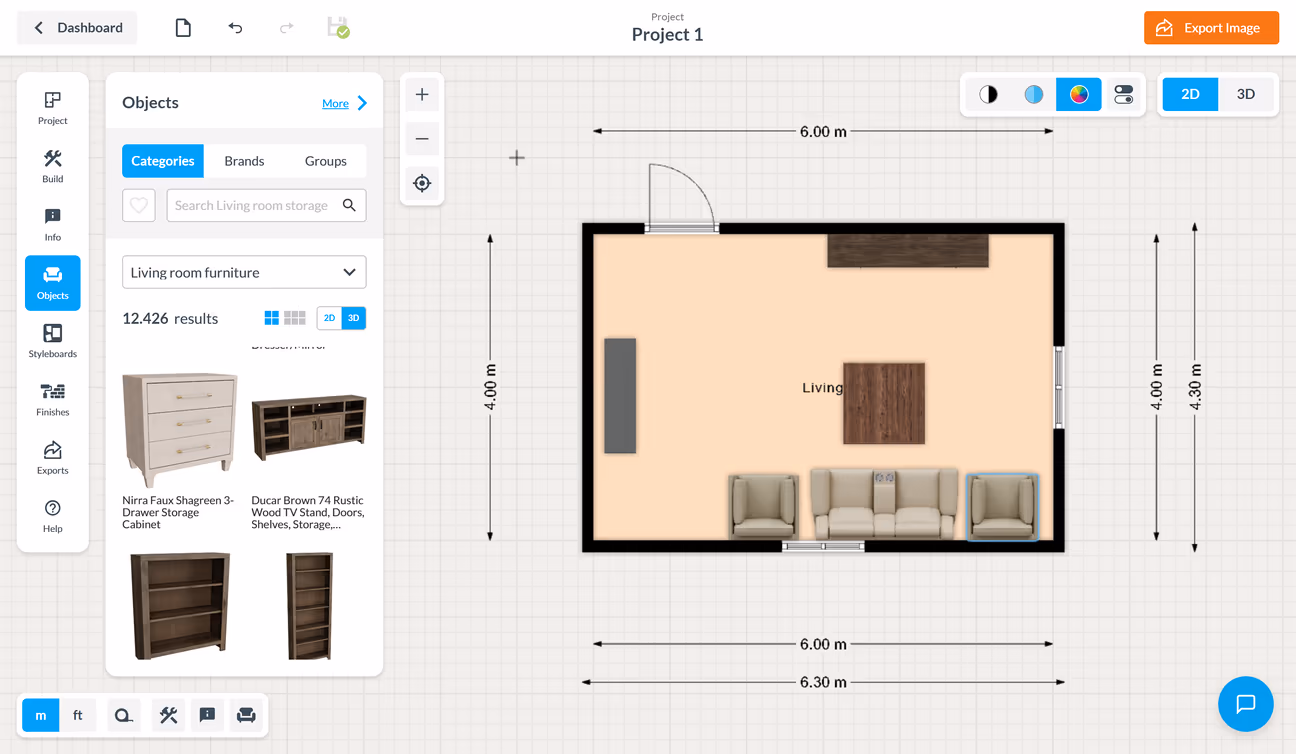
Task: Switch canvas to 2D view
Action: (x=1190, y=94)
